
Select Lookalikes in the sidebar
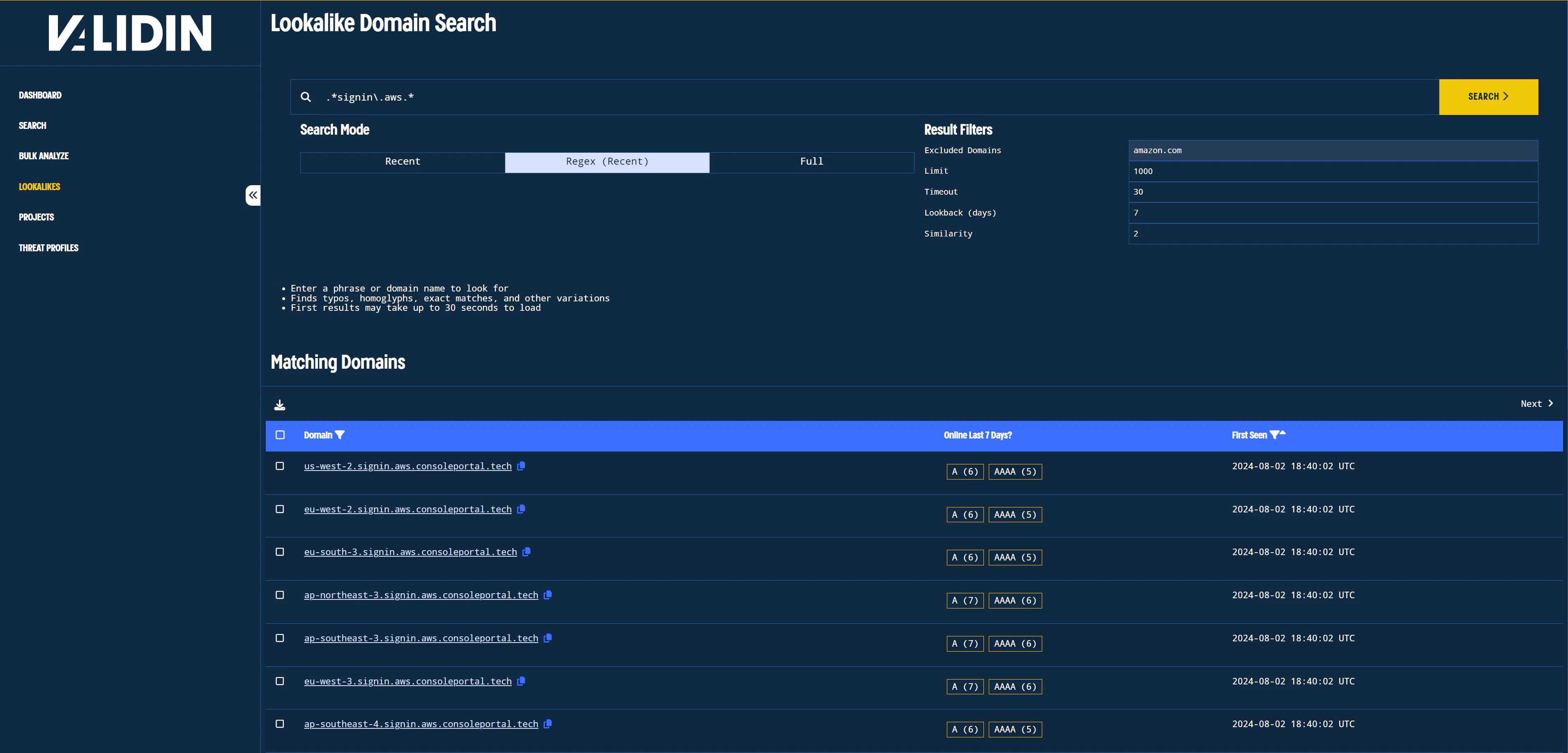click(39, 187)
